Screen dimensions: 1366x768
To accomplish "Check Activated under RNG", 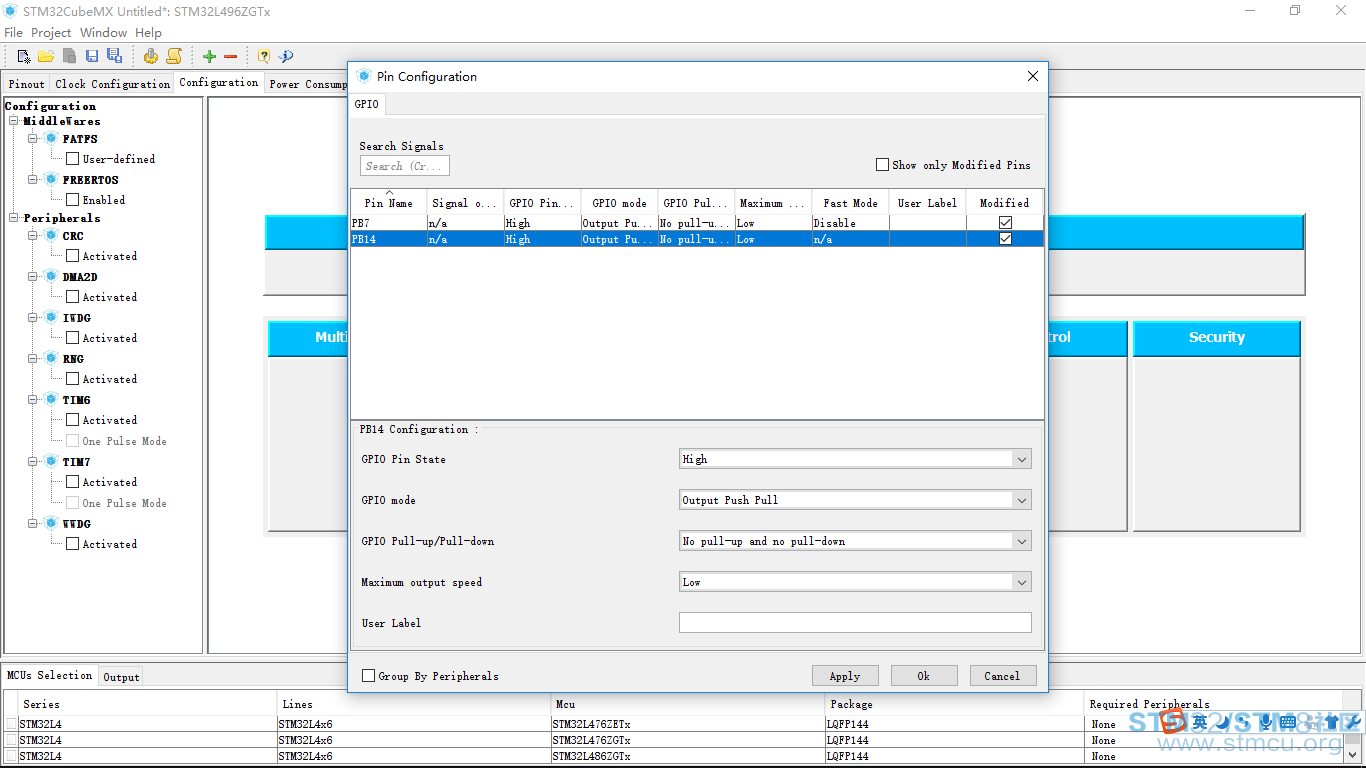I will click(72, 379).
